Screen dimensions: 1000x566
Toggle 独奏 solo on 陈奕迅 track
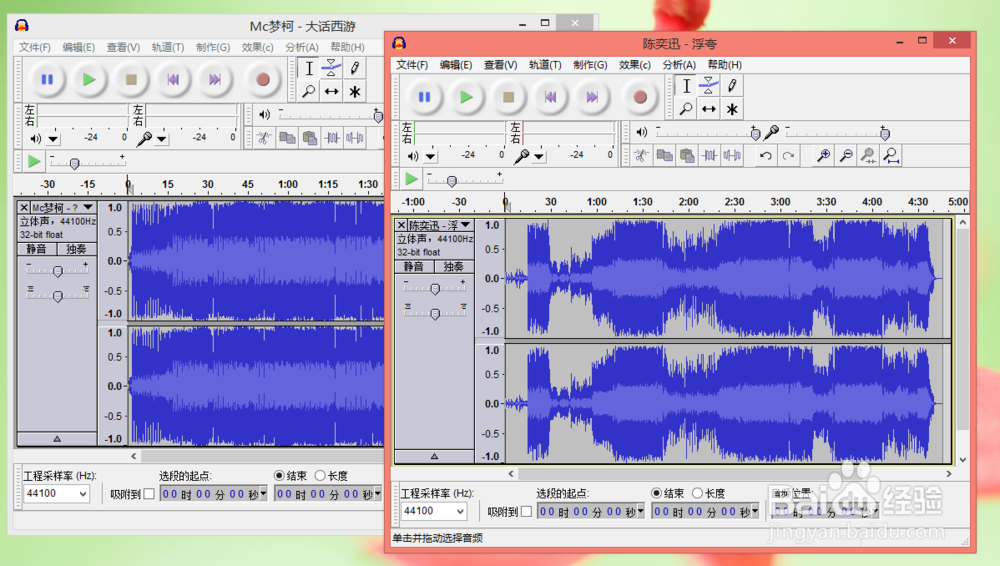[x=453, y=266]
